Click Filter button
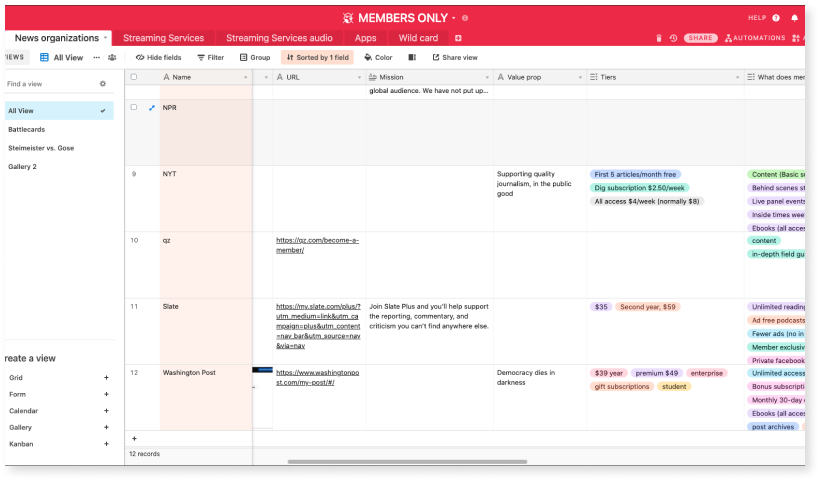Screen dimensions: 821x481 point(210,58)
